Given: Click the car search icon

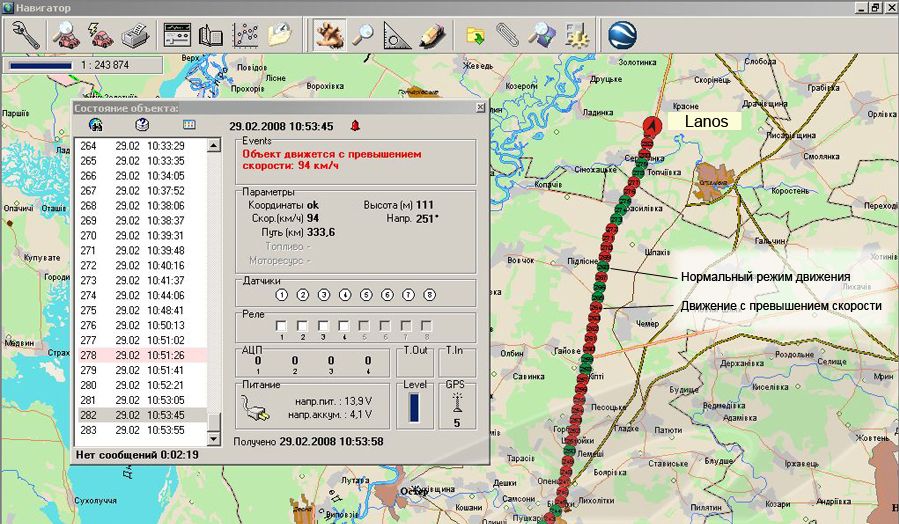Looking at the screenshot, I should pos(65,35).
